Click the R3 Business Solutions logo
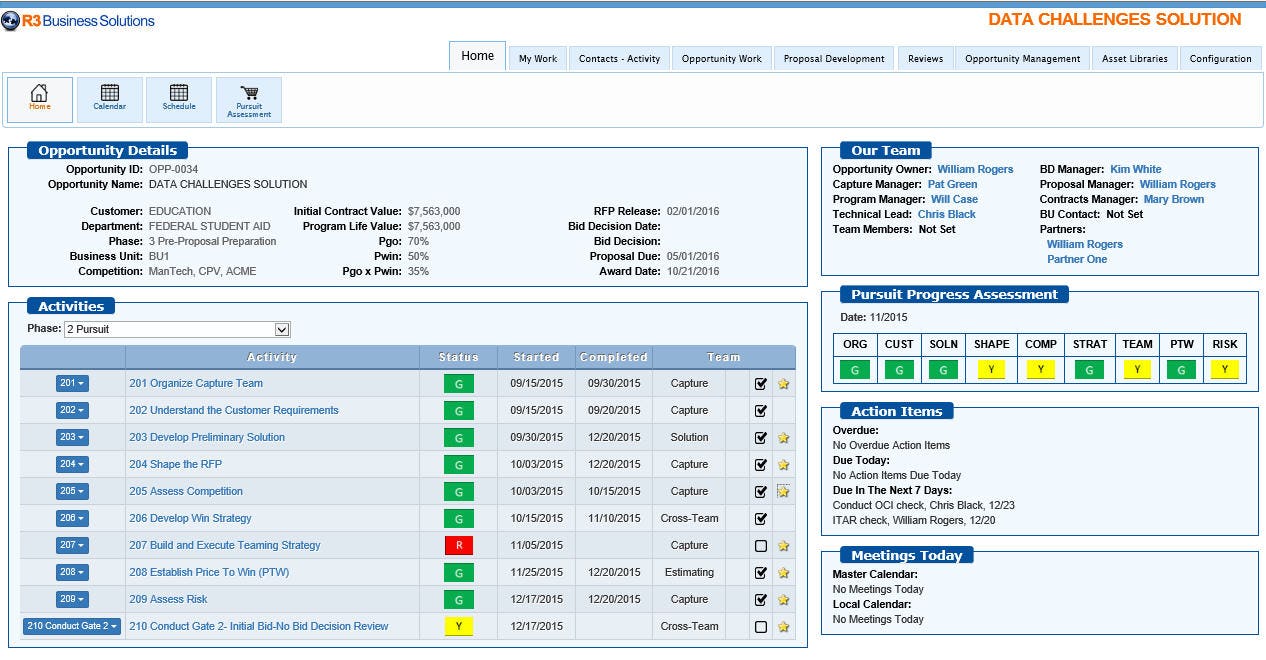1266x660 pixels. point(80,20)
